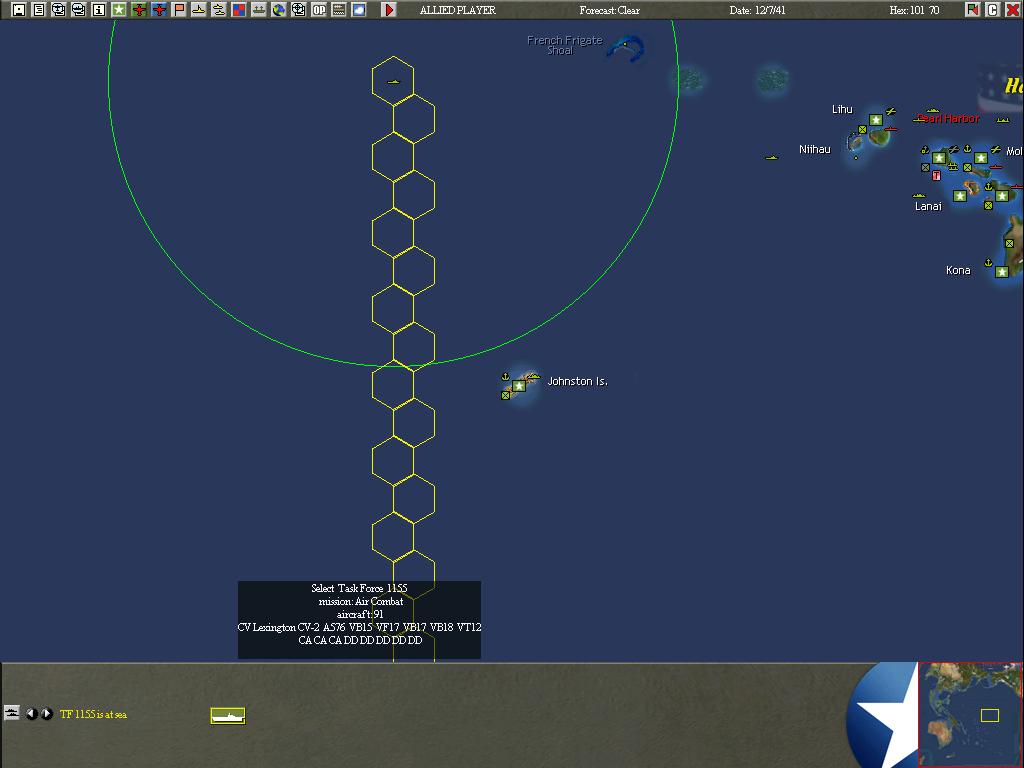
Task: Select the yellow ship icon above Lanai label
Action: click(x=919, y=195)
